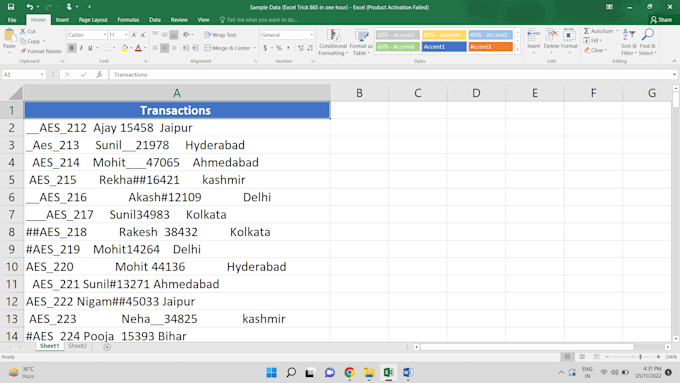This screenshot has height=383, width=680.
Task: Click Undo in the Quick Access Toolbar
Action: click(29, 7)
